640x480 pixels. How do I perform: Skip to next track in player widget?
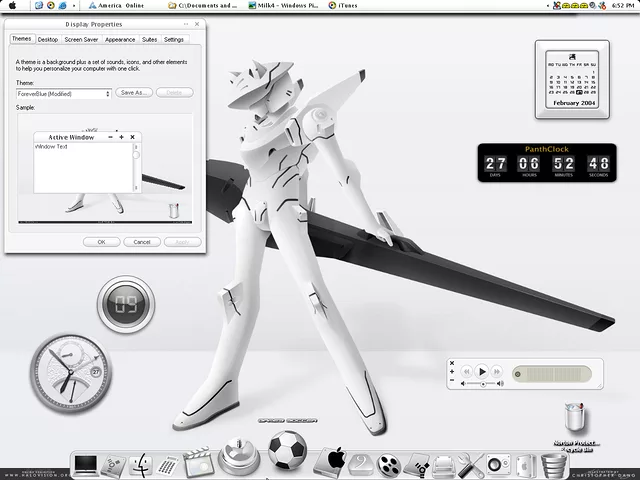click(x=498, y=372)
